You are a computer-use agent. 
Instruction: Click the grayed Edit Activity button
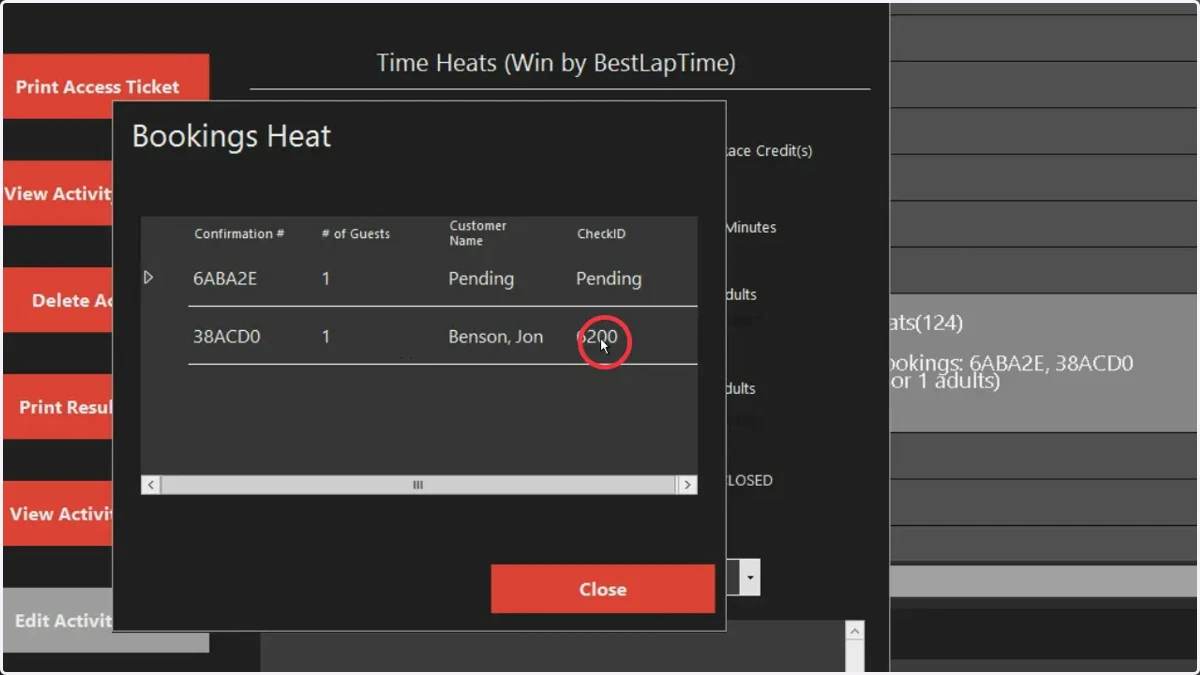[x=58, y=620]
